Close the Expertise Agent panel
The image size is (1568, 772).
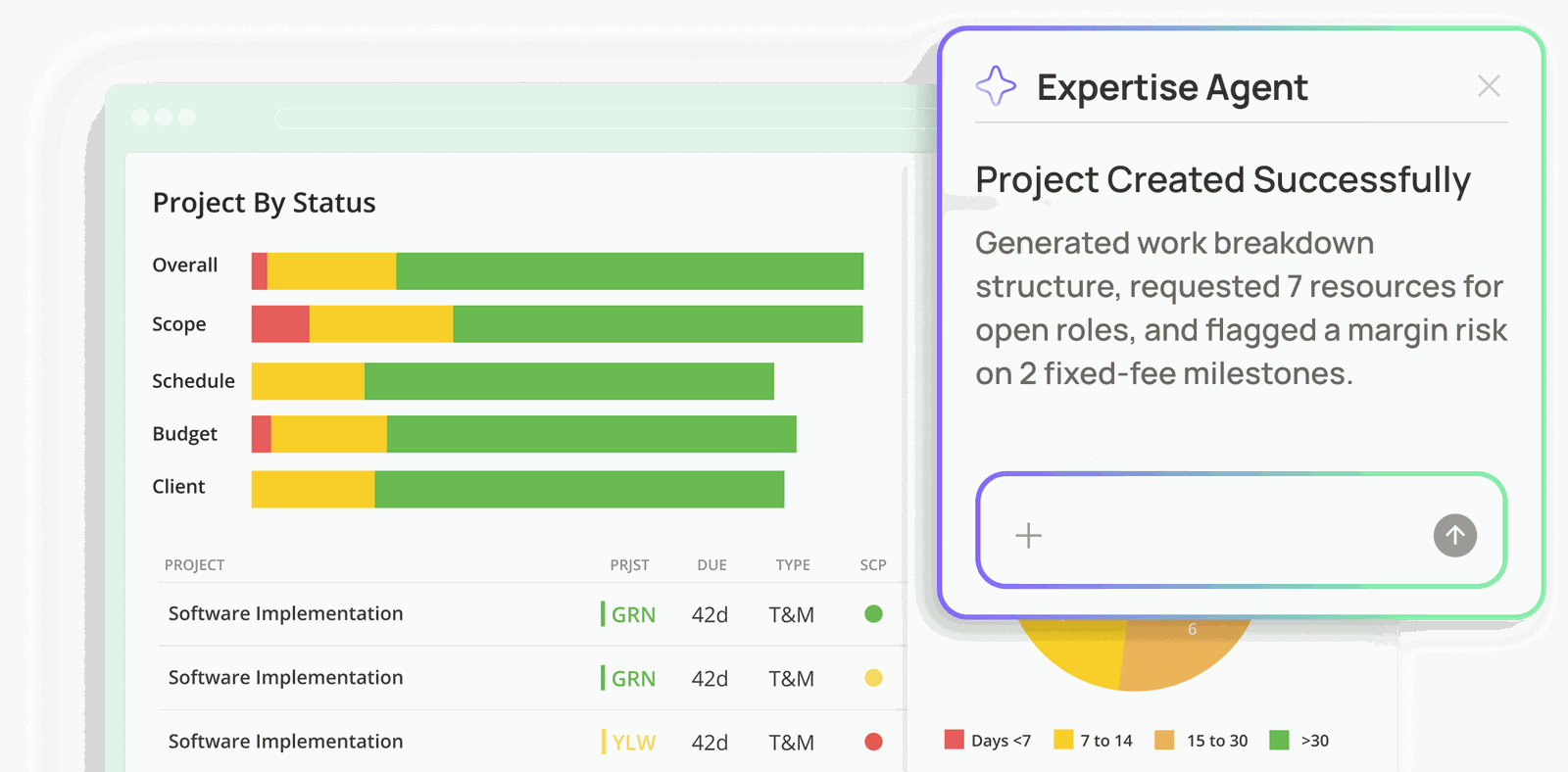1489,86
